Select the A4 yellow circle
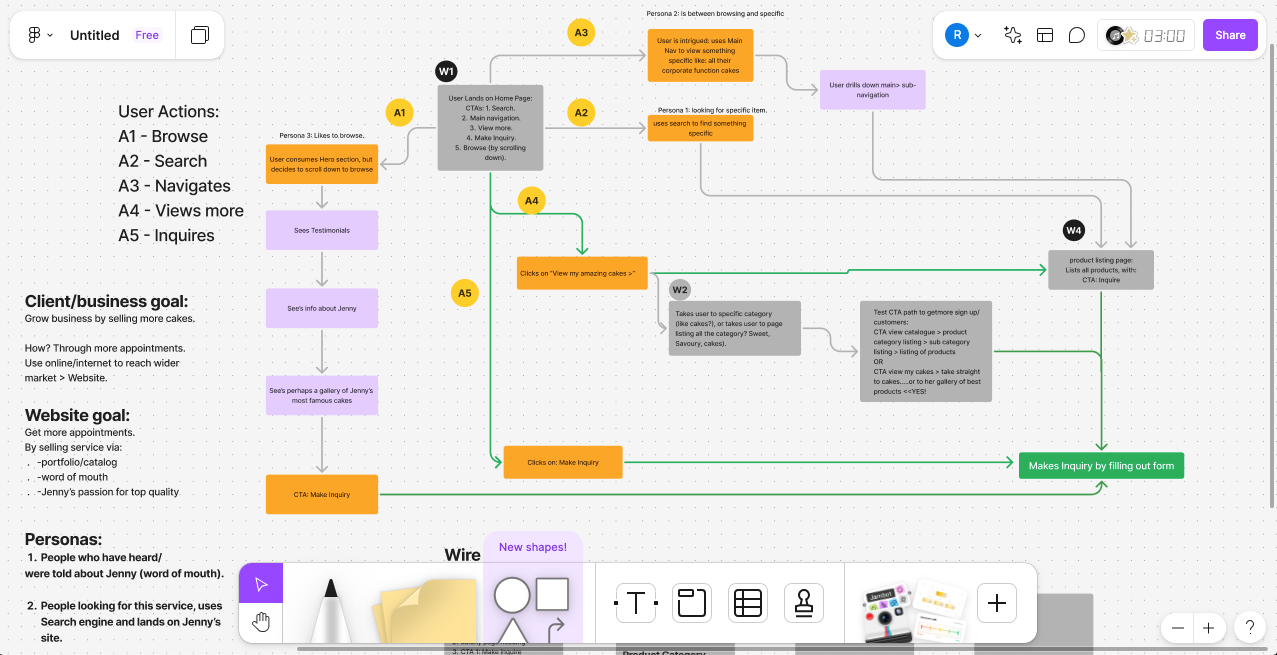1277x655 pixels. click(x=532, y=201)
